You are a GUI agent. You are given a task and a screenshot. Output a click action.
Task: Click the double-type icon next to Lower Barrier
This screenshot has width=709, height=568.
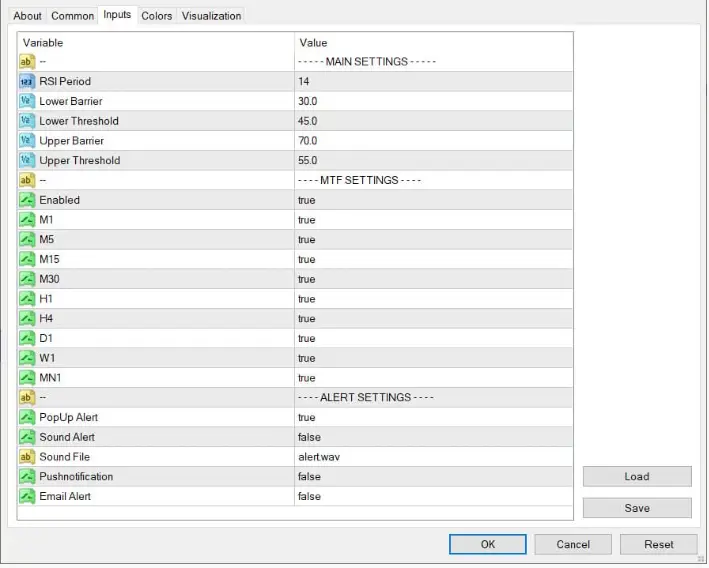click(x=27, y=101)
